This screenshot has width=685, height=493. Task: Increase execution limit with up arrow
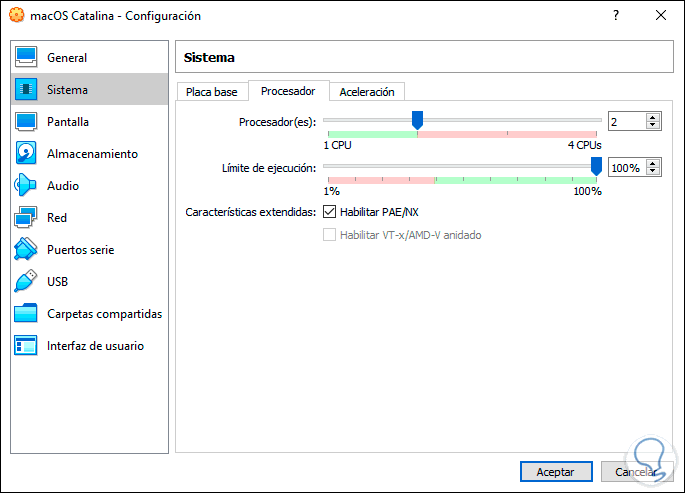pyautogui.click(x=653, y=163)
